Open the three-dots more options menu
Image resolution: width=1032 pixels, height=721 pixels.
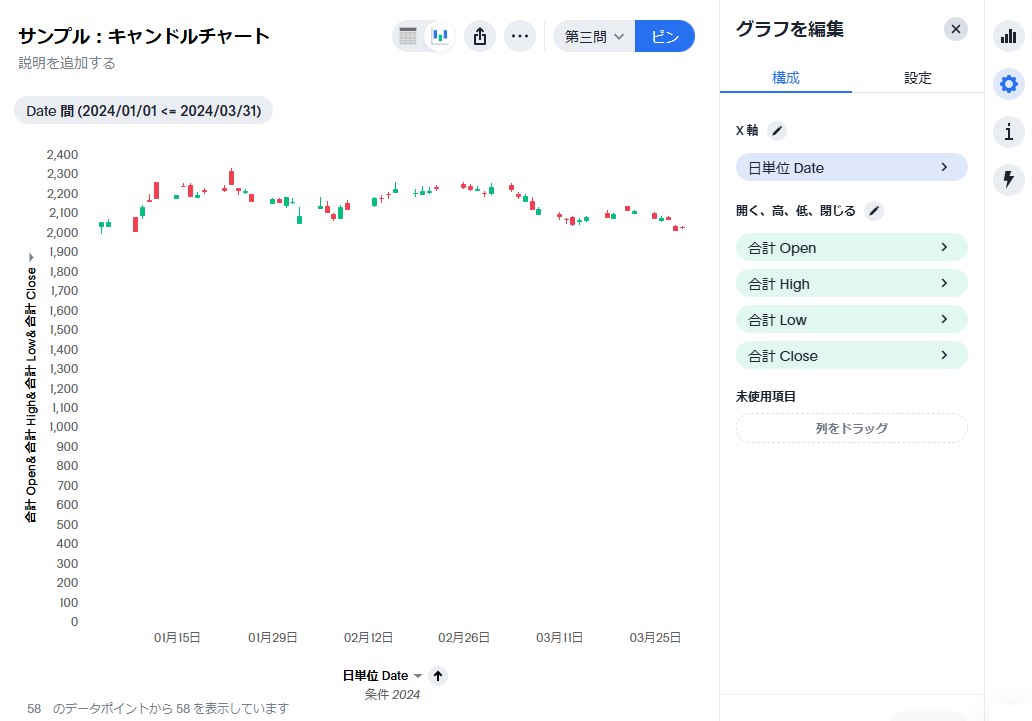tap(519, 37)
